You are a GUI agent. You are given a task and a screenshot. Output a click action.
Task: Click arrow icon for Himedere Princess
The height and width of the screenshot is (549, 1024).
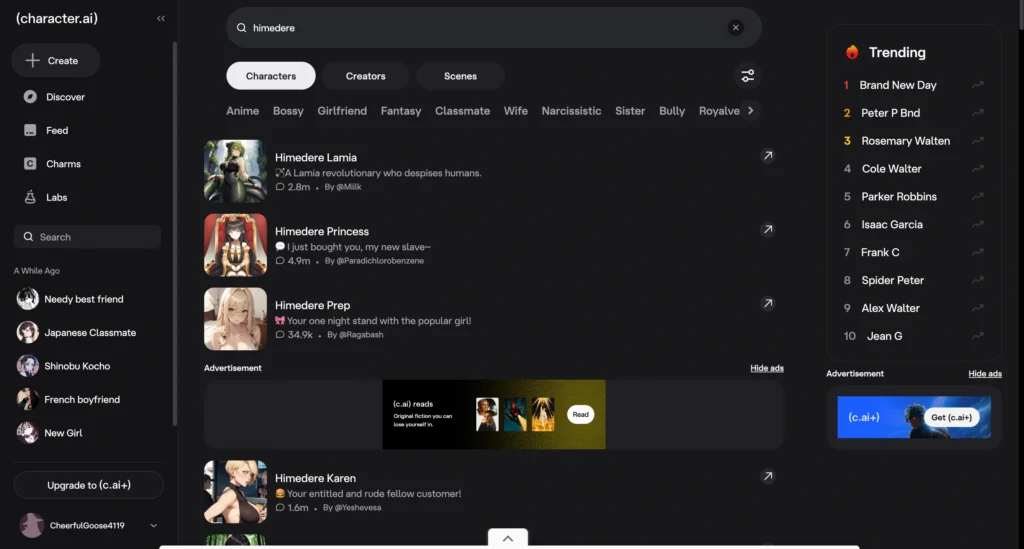point(768,229)
